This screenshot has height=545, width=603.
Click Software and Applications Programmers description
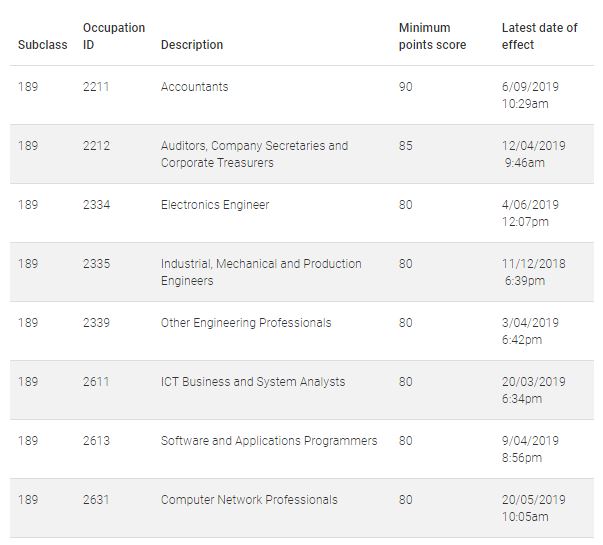[269, 441]
